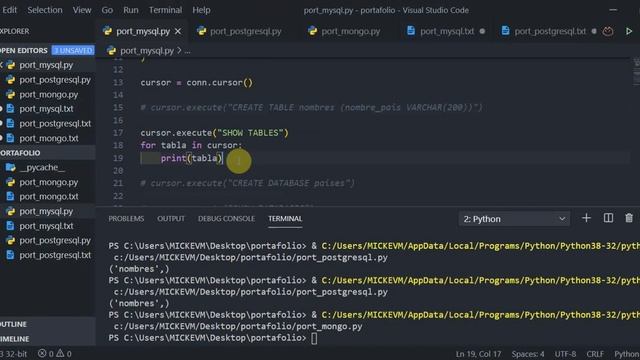Screen dimensions: 640x360
Task: Kill terminal with trash icon
Action: tap(629, 218)
